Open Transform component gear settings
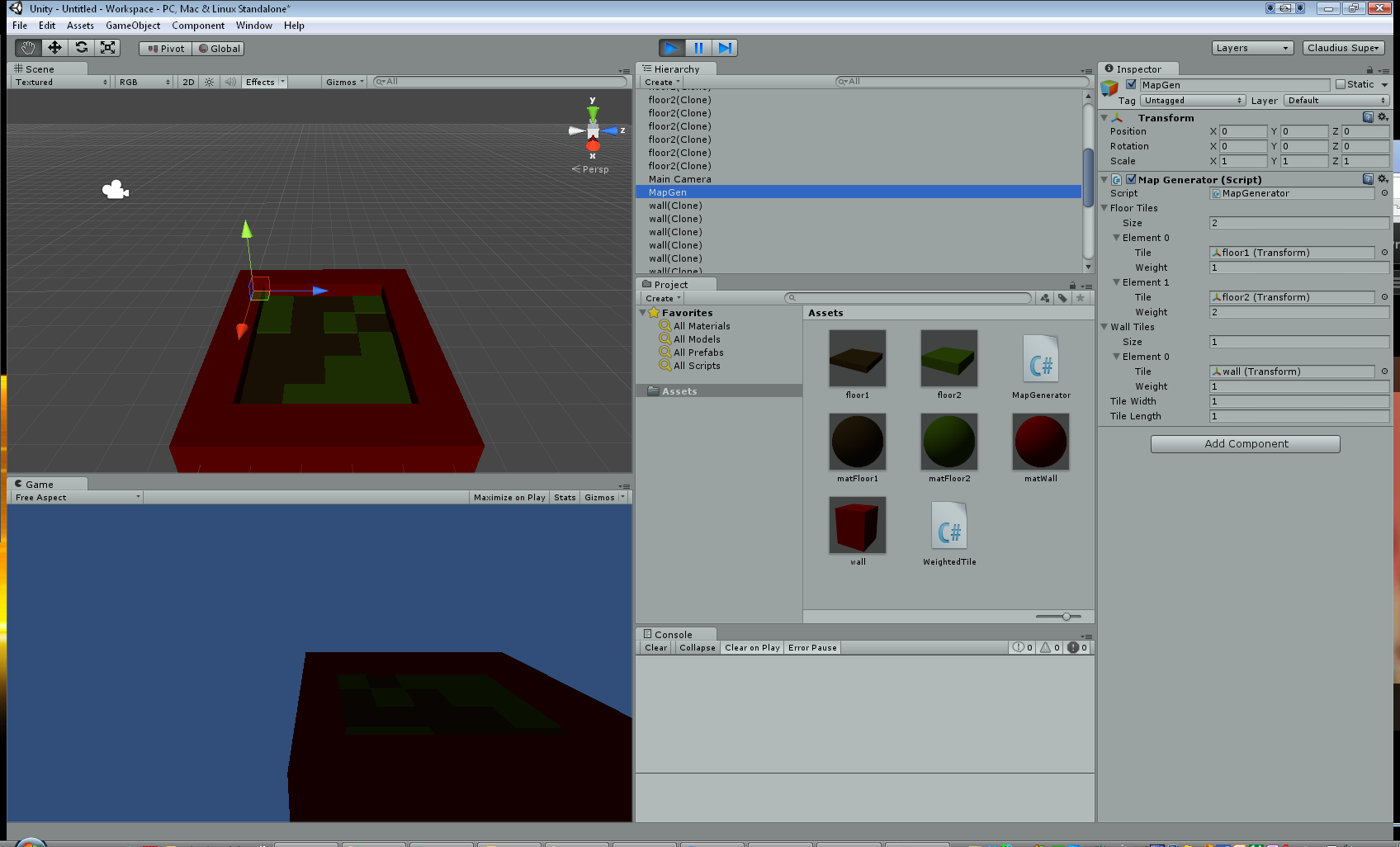This screenshot has height=847, width=1400. (1383, 117)
